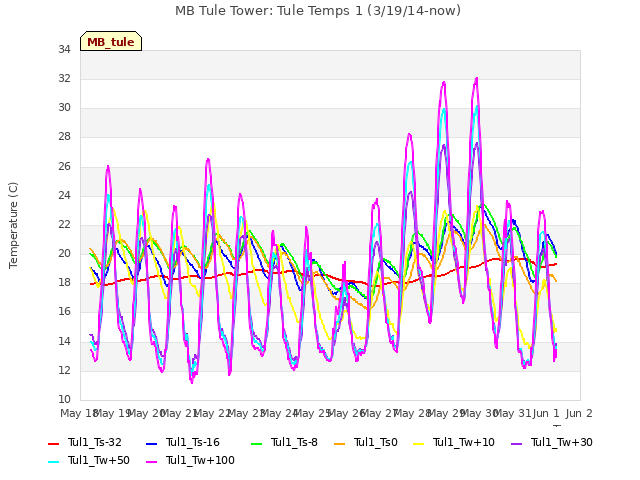Click the green Tul1_Ts-8 legend swatch
Viewport: 640px width, 480px height.
[256, 443]
